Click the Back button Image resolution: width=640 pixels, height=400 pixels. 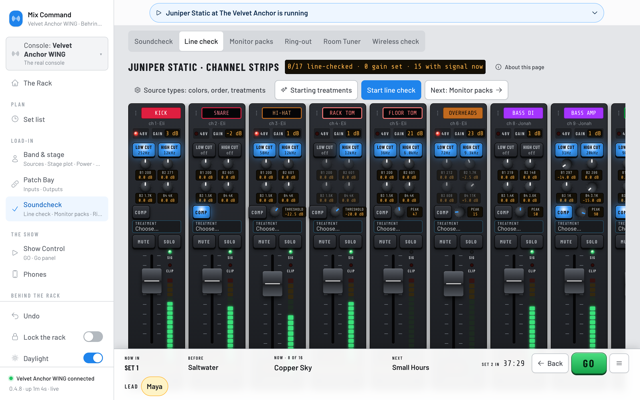tap(550, 363)
